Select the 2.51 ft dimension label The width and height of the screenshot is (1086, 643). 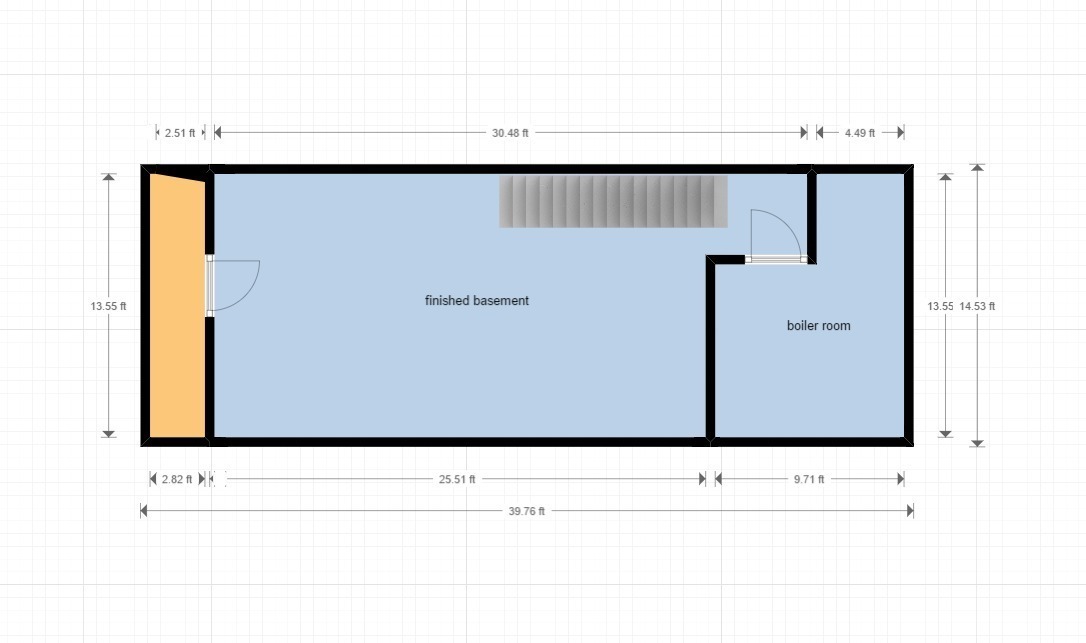180,132
